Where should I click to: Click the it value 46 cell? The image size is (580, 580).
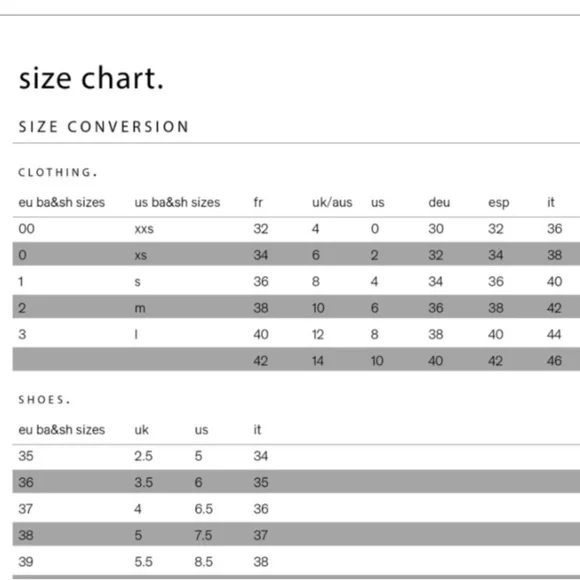pyautogui.click(x=554, y=361)
